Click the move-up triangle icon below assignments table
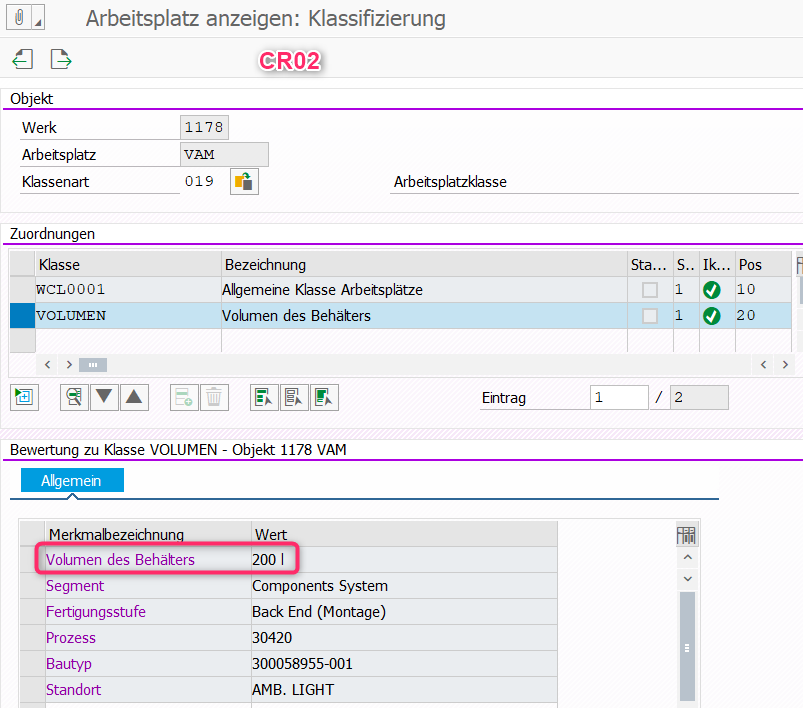 pos(134,397)
